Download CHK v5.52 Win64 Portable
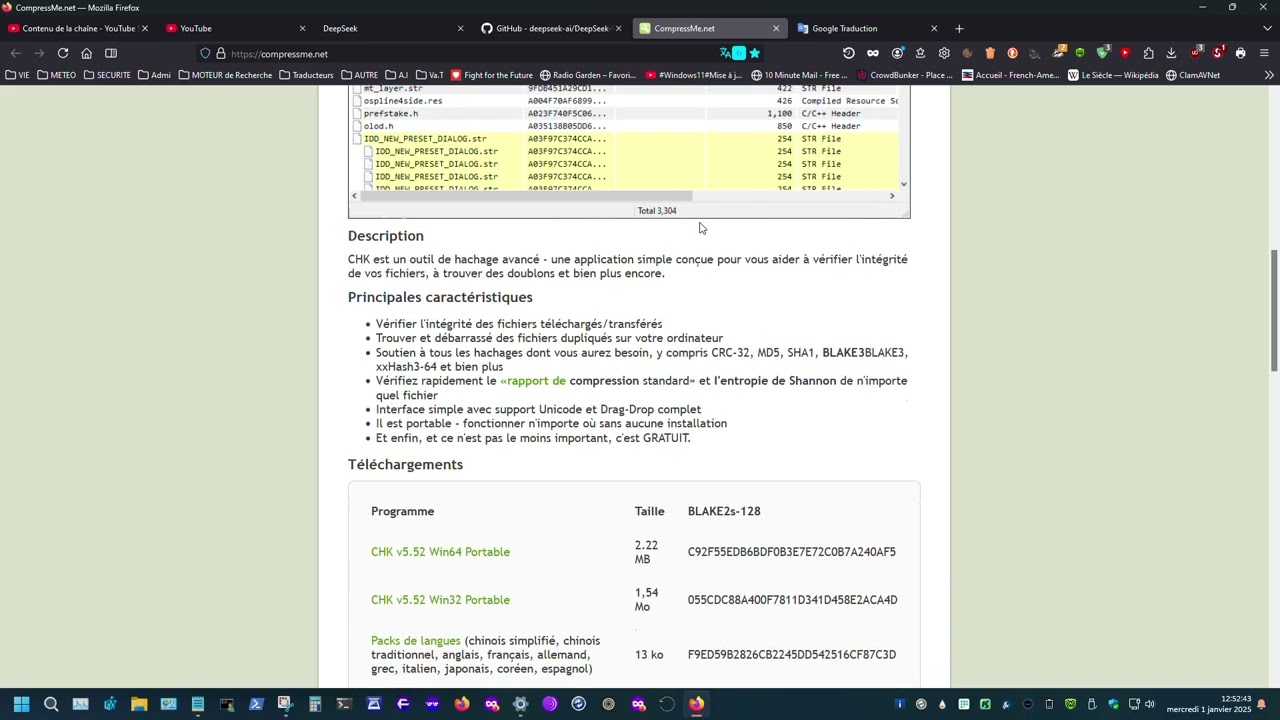1280x720 pixels. pos(440,552)
